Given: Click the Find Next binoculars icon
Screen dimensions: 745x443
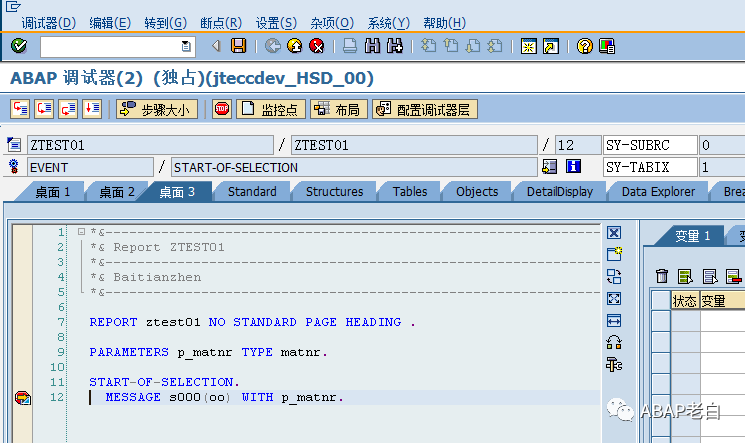Looking at the screenshot, I should point(395,46).
